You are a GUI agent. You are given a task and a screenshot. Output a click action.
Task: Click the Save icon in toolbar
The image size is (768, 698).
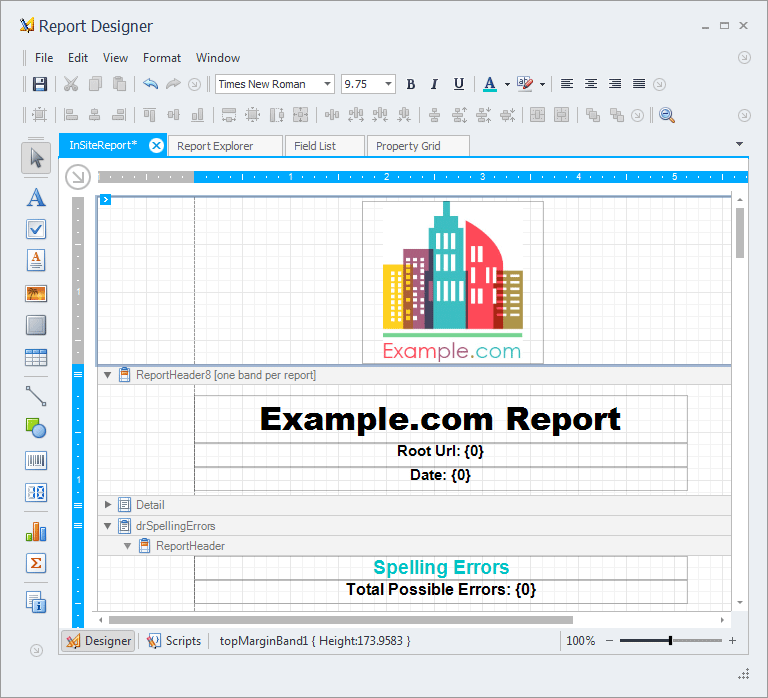40,84
